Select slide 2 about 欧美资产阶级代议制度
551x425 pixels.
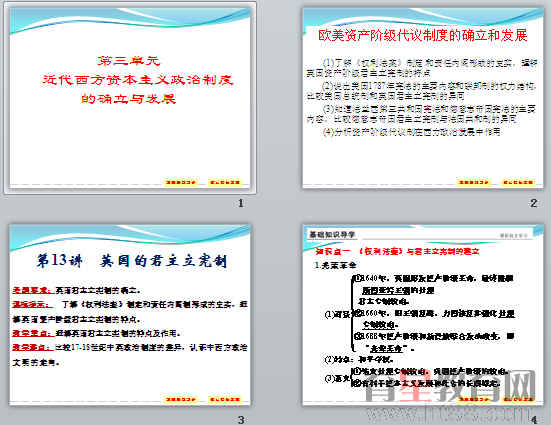423,97
